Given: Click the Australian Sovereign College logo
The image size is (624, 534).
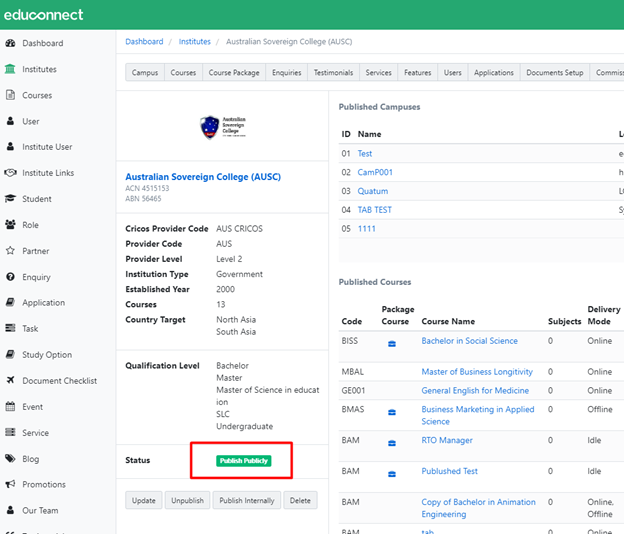Looking at the screenshot, I should pyautogui.click(x=222, y=128).
